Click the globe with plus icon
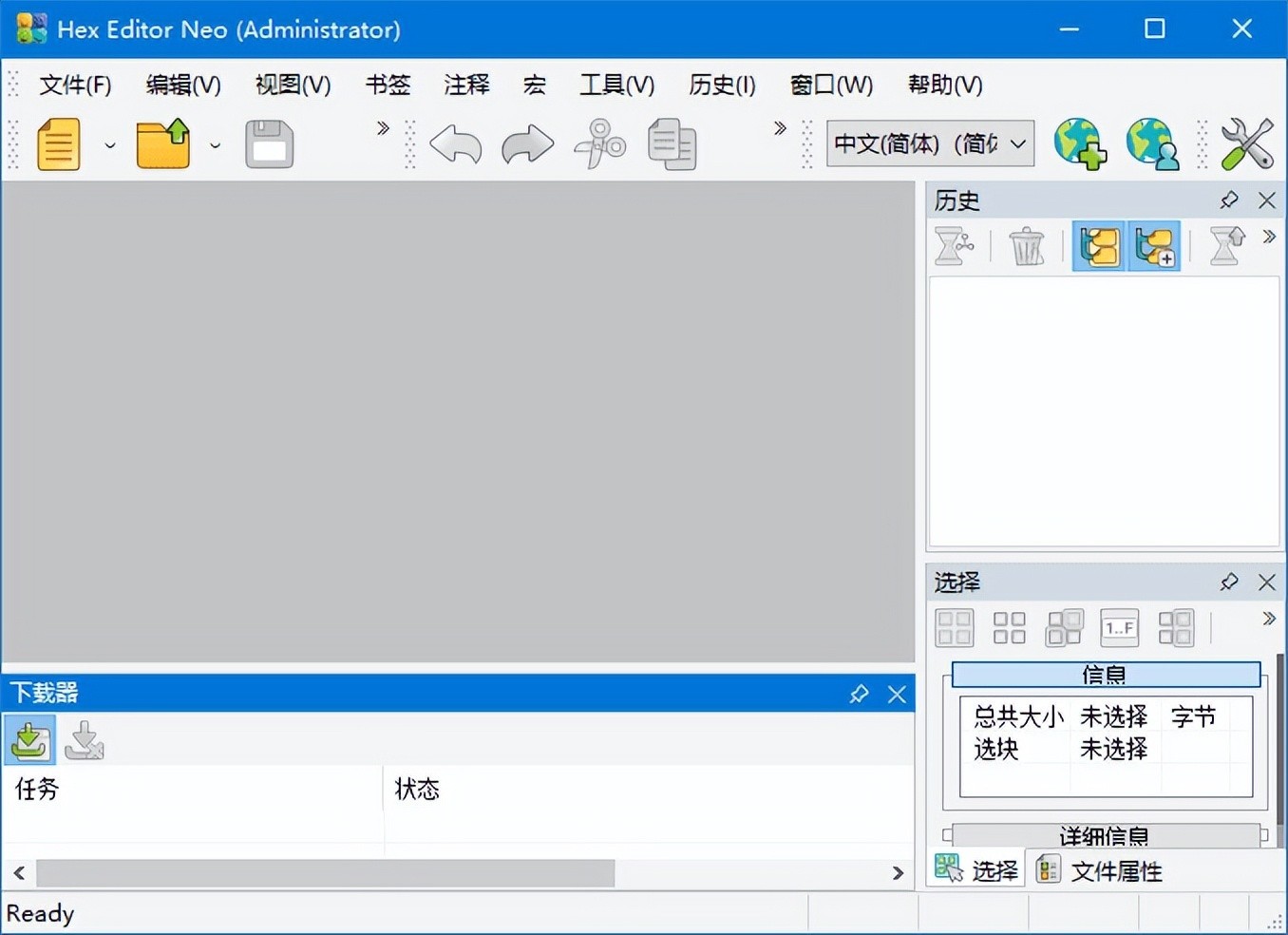1288x935 pixels. [x=1080, y=144]
